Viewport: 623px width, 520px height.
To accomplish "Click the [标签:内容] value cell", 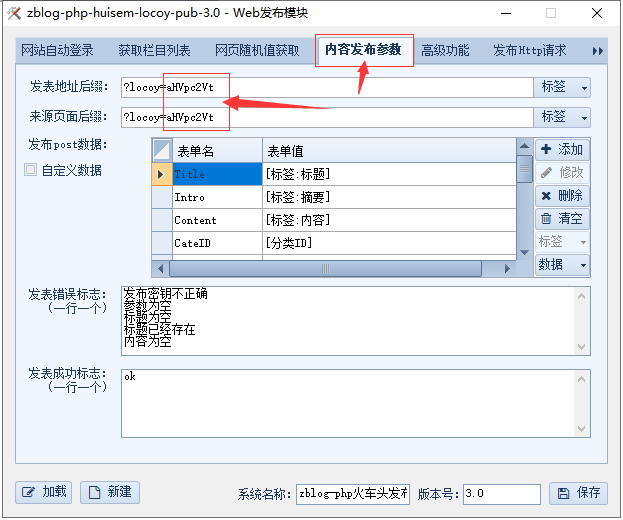I will [389, 220].
